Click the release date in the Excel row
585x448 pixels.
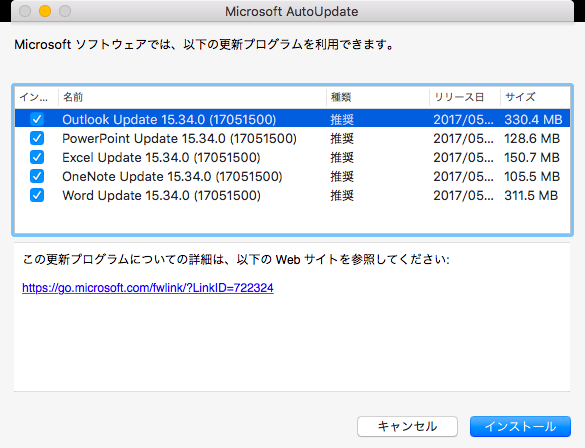pos(463,157)
